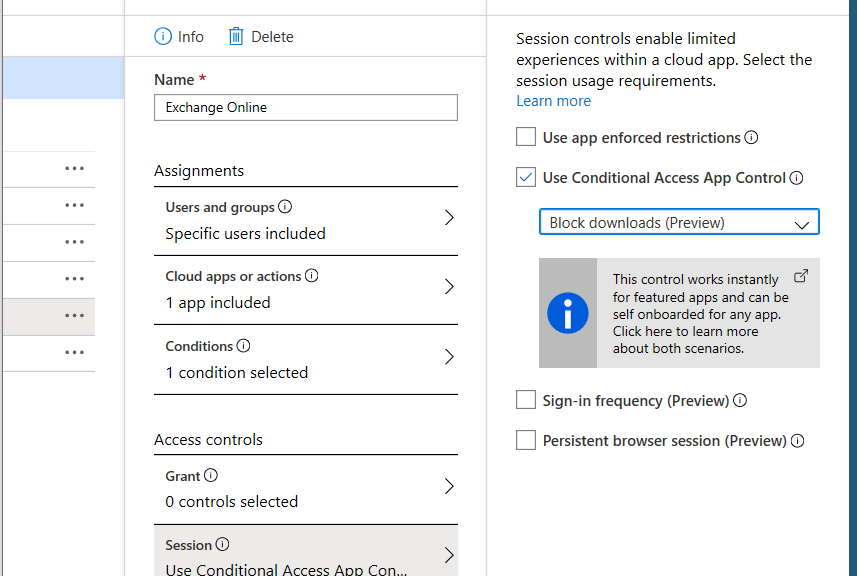857x576 pixels.
Task: Open the ellipsis menu on the gray highlighted row
Action: (74, 315)
